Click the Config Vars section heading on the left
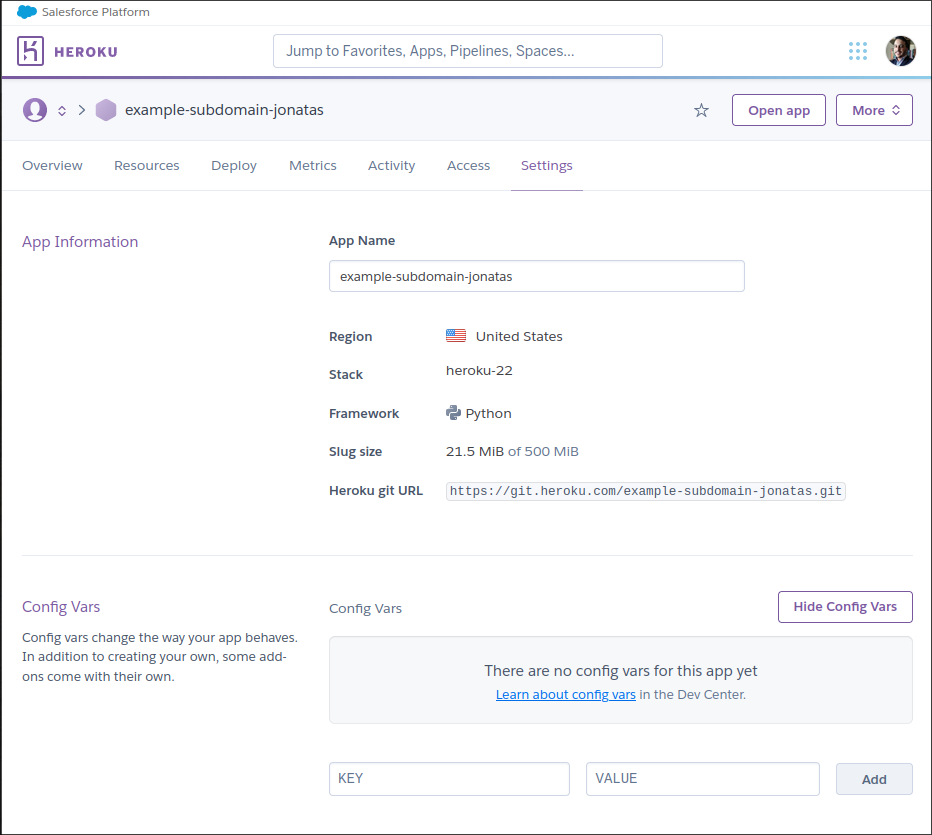 [x=61, y=607]
